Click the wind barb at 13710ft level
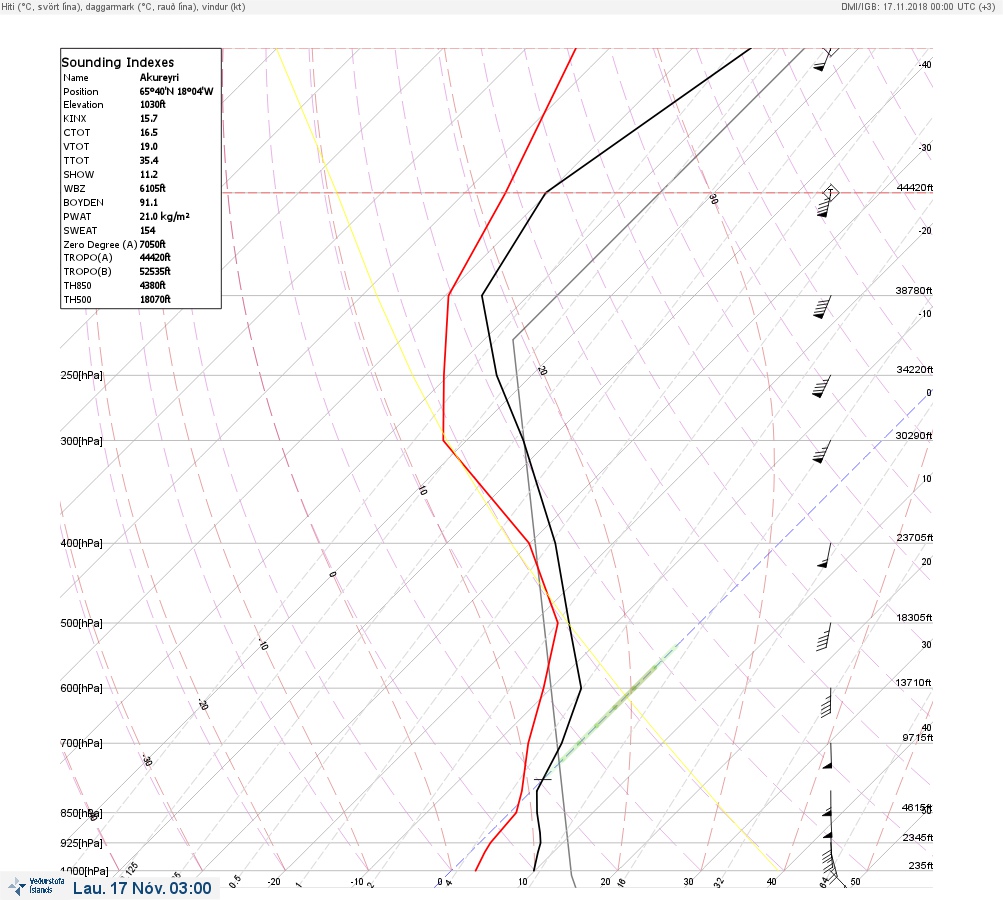This screenshot has width=1003, height=900. pyautogui.click(x=826, y=702)
